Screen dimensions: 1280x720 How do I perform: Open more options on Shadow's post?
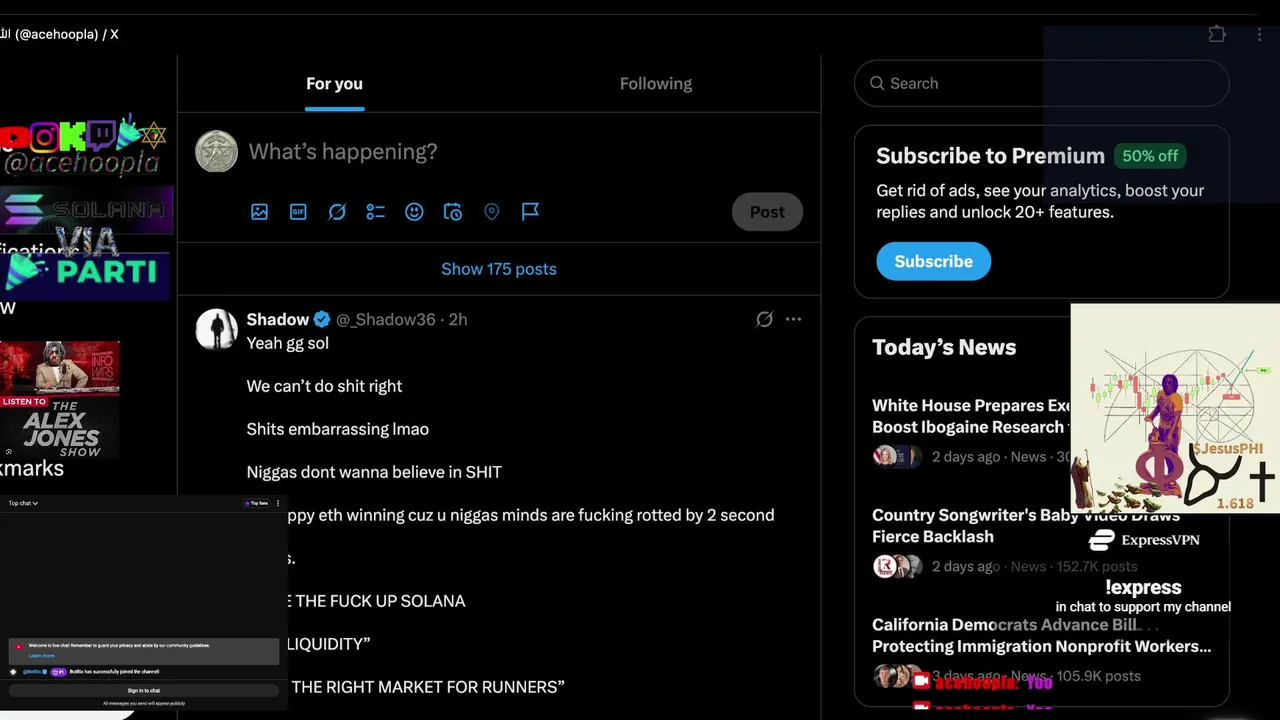click(793, 319)
